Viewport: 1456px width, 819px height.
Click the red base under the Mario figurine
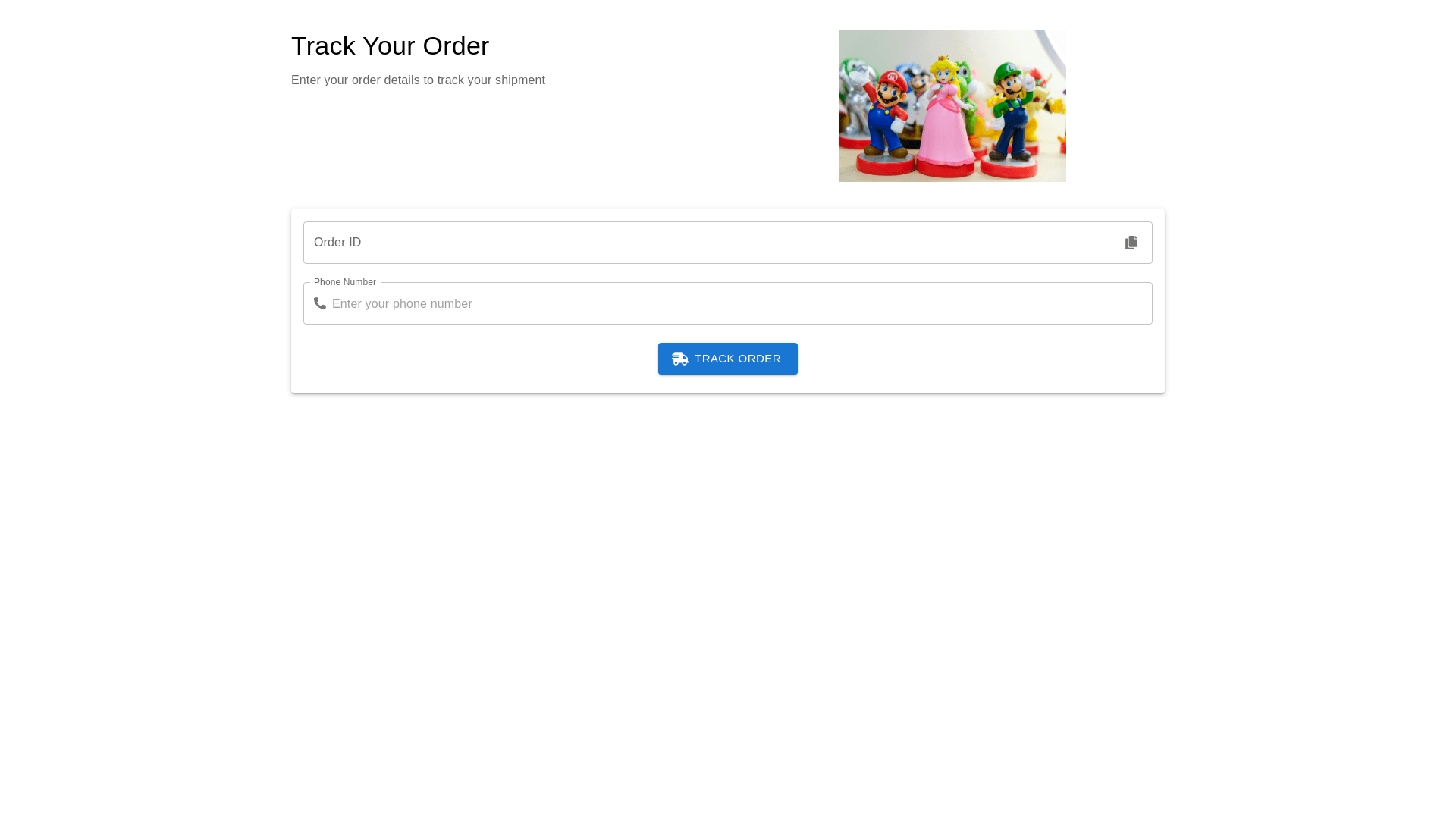(887, 164)
